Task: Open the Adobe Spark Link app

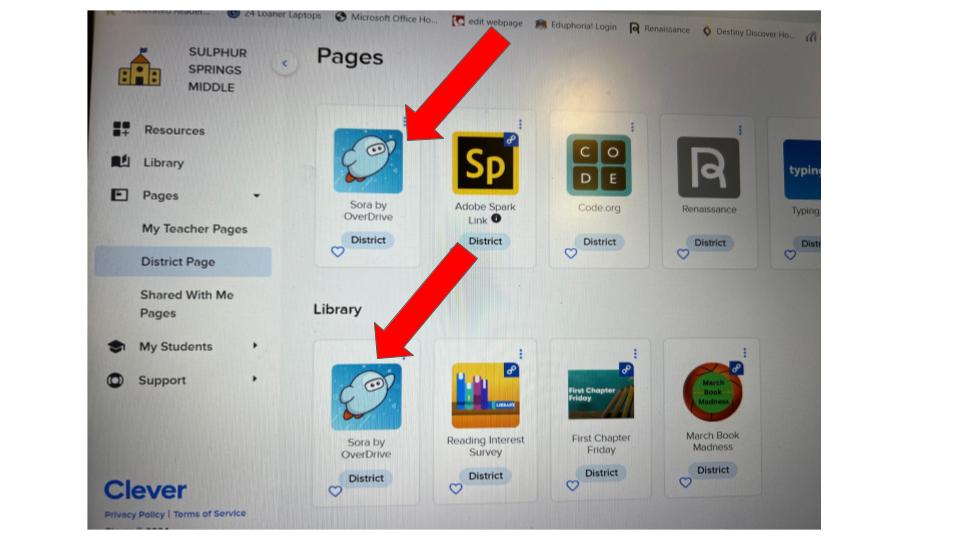Action: pyautogui.click(x=485, y=163)
